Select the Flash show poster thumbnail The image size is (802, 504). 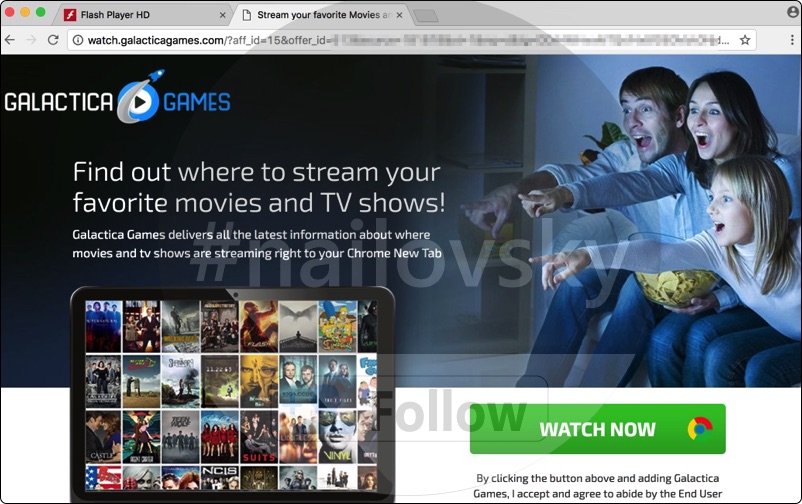point(259,325)
